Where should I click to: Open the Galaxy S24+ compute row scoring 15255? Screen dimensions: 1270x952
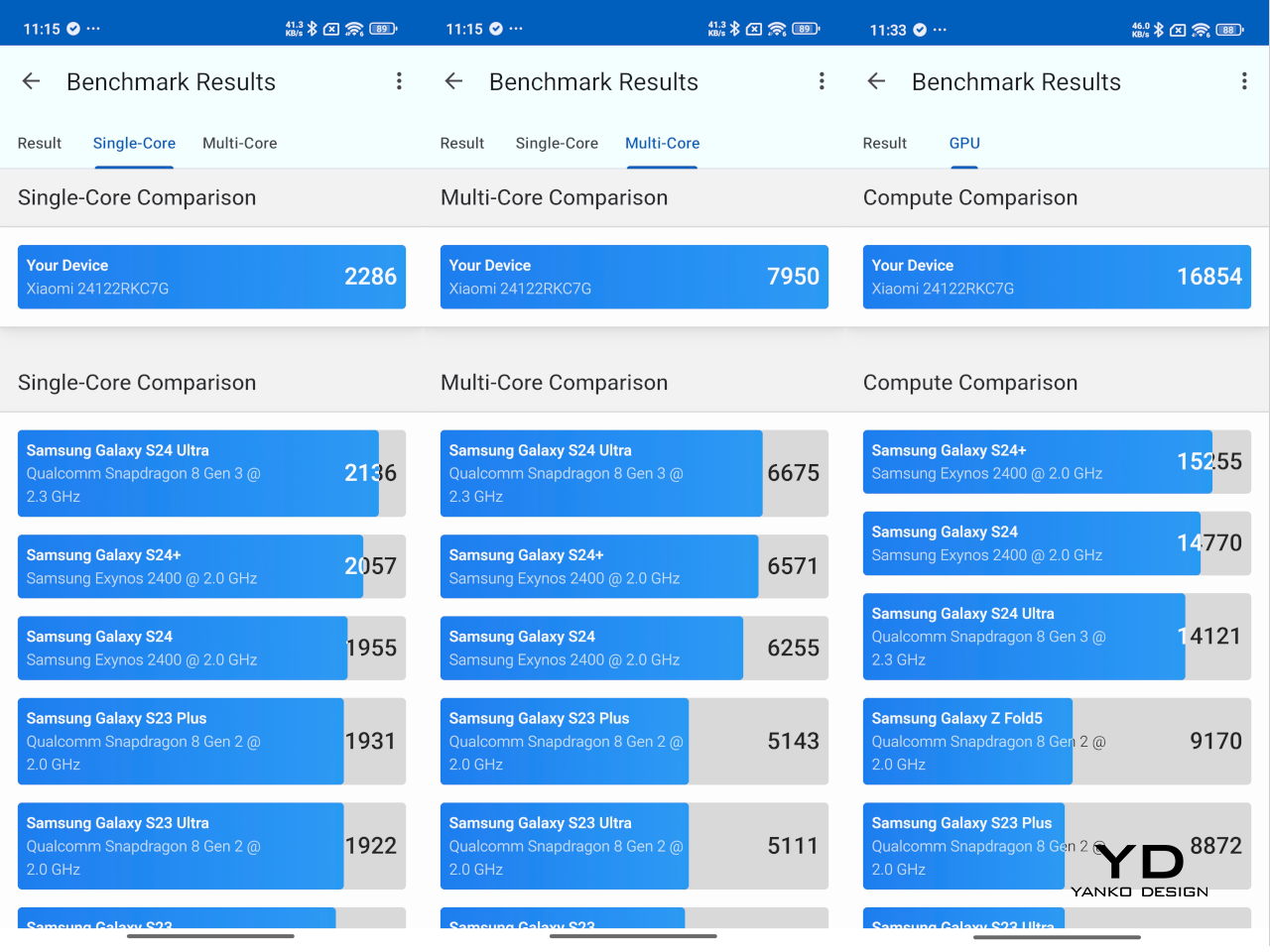[1057, 461]
